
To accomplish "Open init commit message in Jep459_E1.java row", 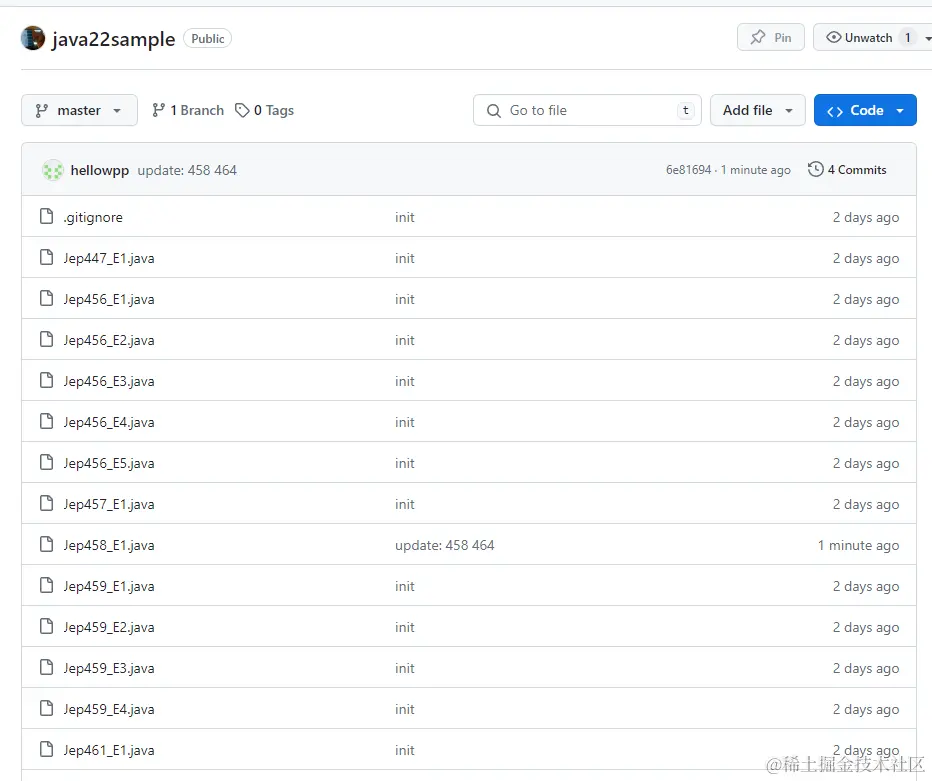I will (405, 586).
